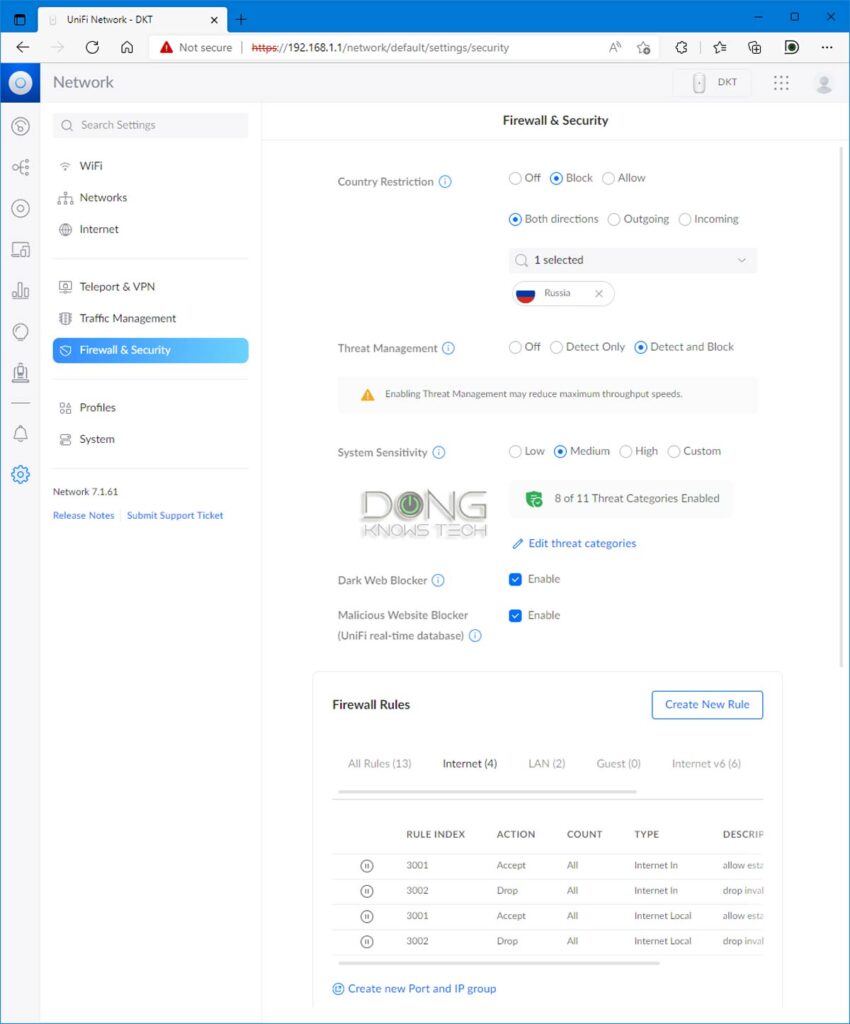This screenshot has height=1024, width=850.
Task: Click the Create New Rule button
Action: click(707, 705)
